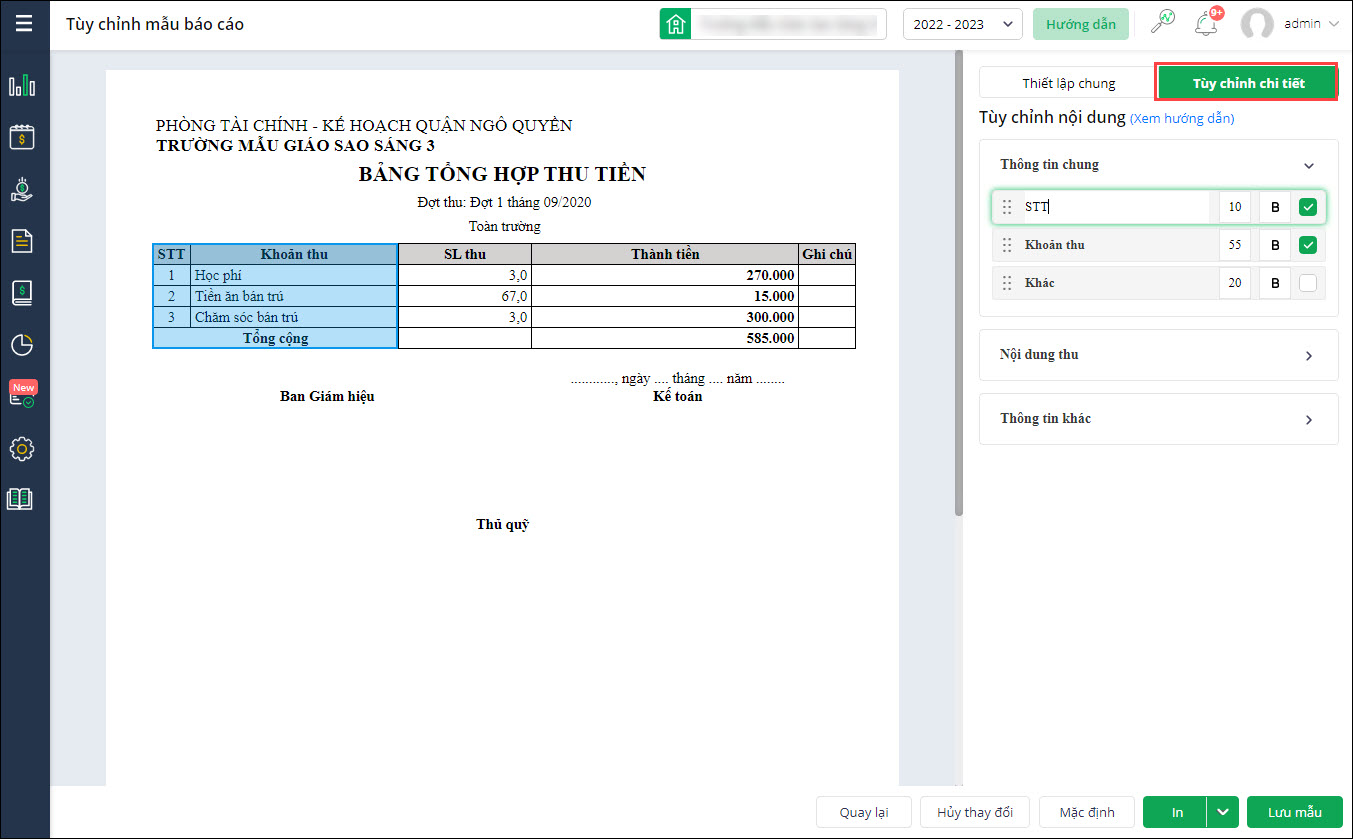Click the blurred school name field
The height and width of the screenshot is (839, 1353).
[x=789, y=24]
